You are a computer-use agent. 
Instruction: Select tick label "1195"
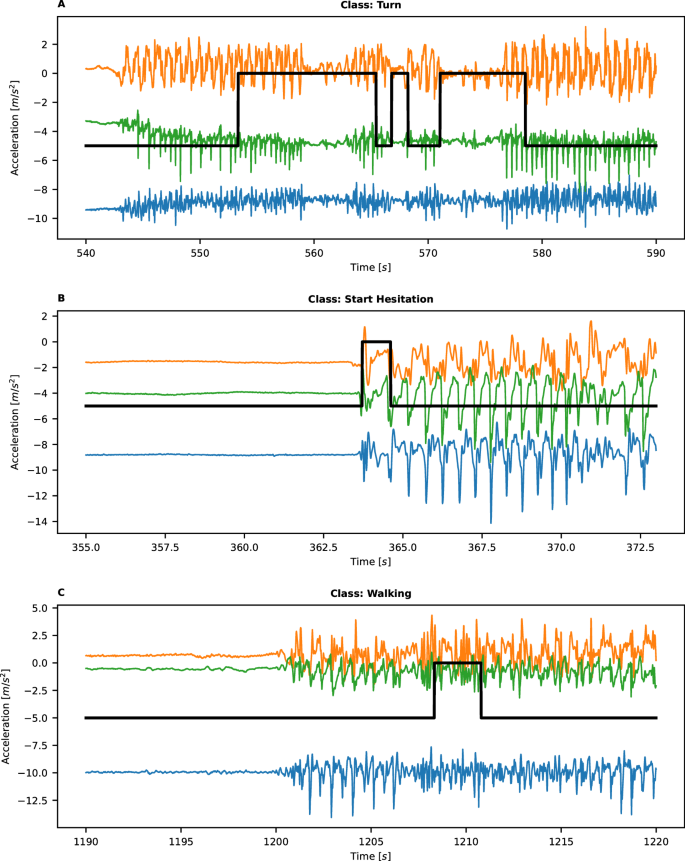(181, 842)
